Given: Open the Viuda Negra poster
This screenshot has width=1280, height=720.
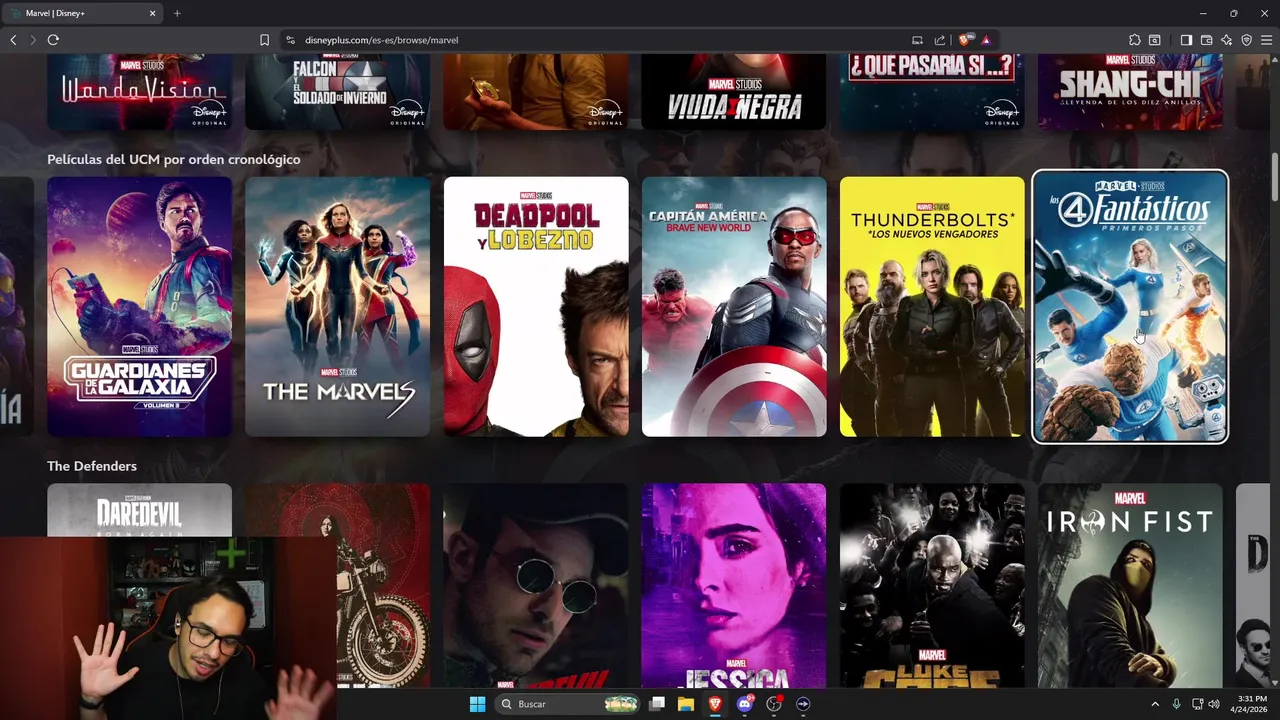Looking at the screenshot, I should 734,92.
